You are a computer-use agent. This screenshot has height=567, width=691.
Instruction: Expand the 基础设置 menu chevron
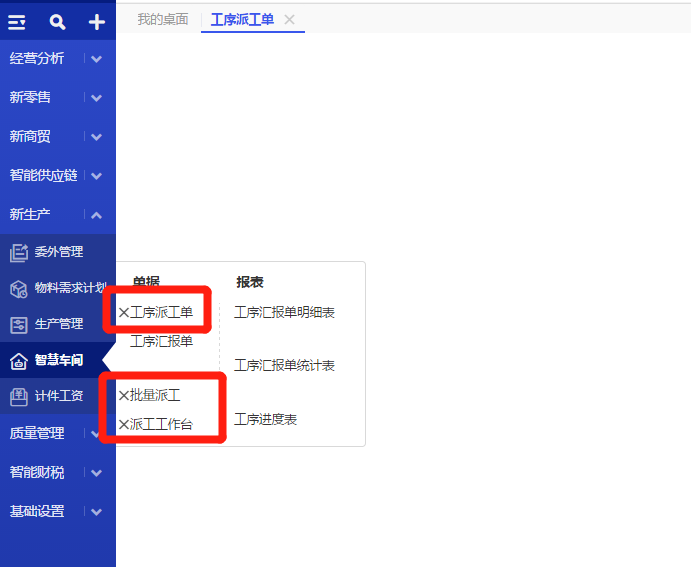[x=97, y=512]
